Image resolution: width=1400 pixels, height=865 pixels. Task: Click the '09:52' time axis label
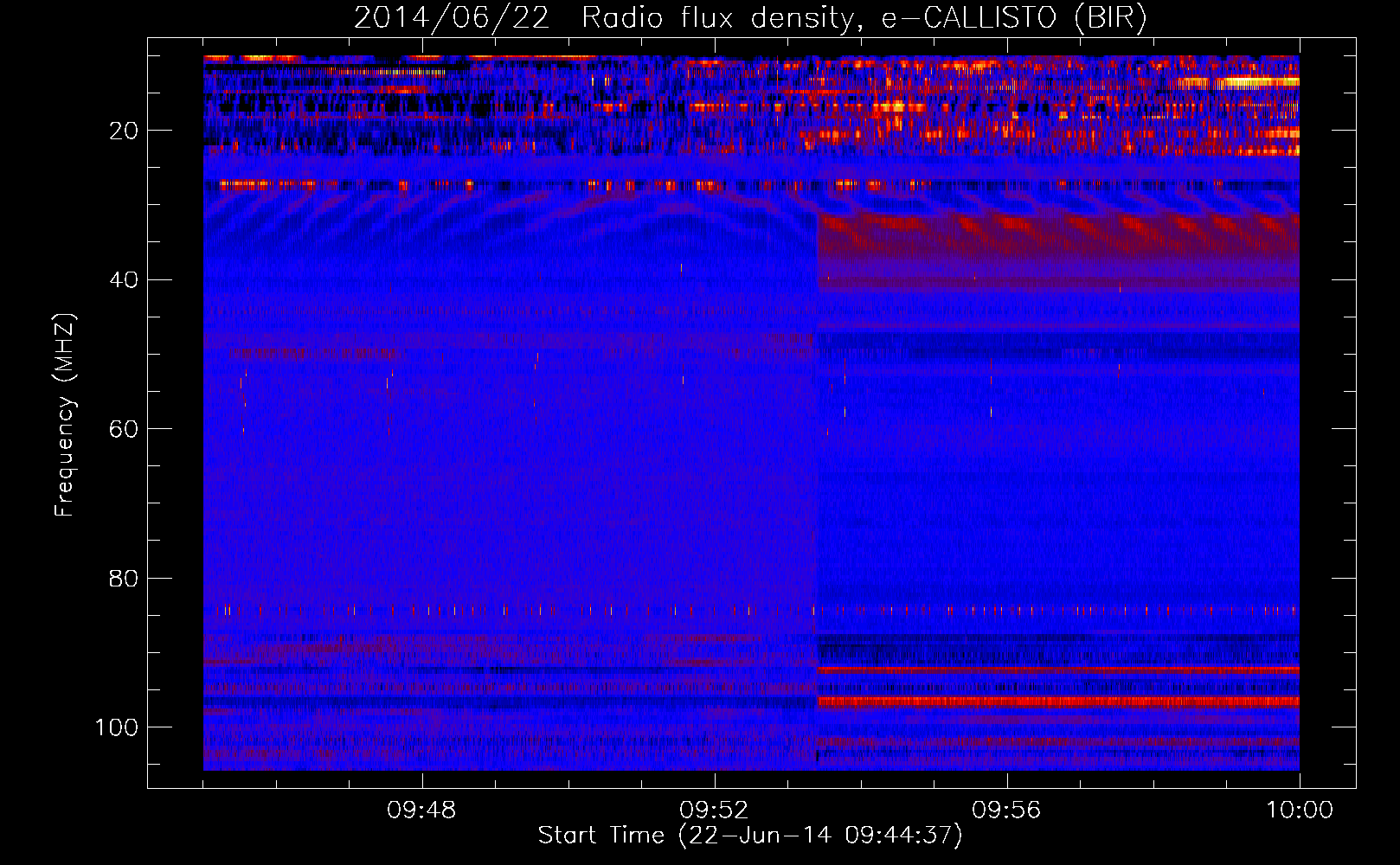[x=714, y=811]
